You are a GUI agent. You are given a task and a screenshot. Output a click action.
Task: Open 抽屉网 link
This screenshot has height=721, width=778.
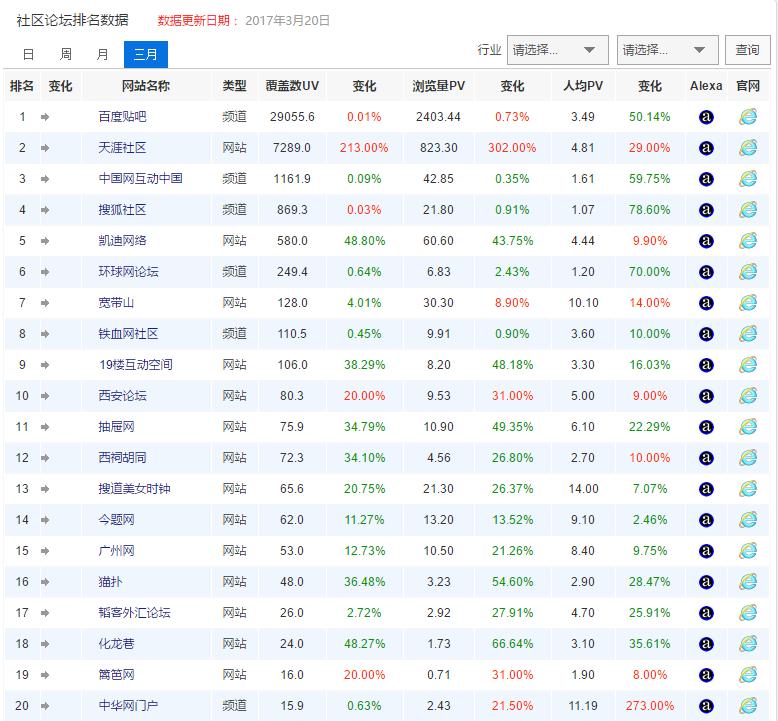(116, 427)
